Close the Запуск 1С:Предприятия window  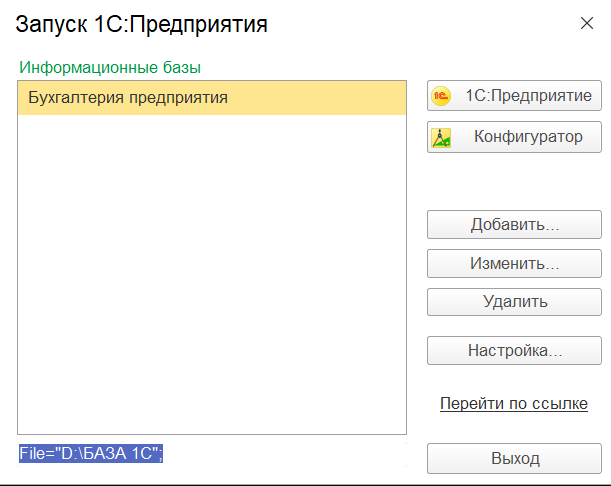point(586,23)
